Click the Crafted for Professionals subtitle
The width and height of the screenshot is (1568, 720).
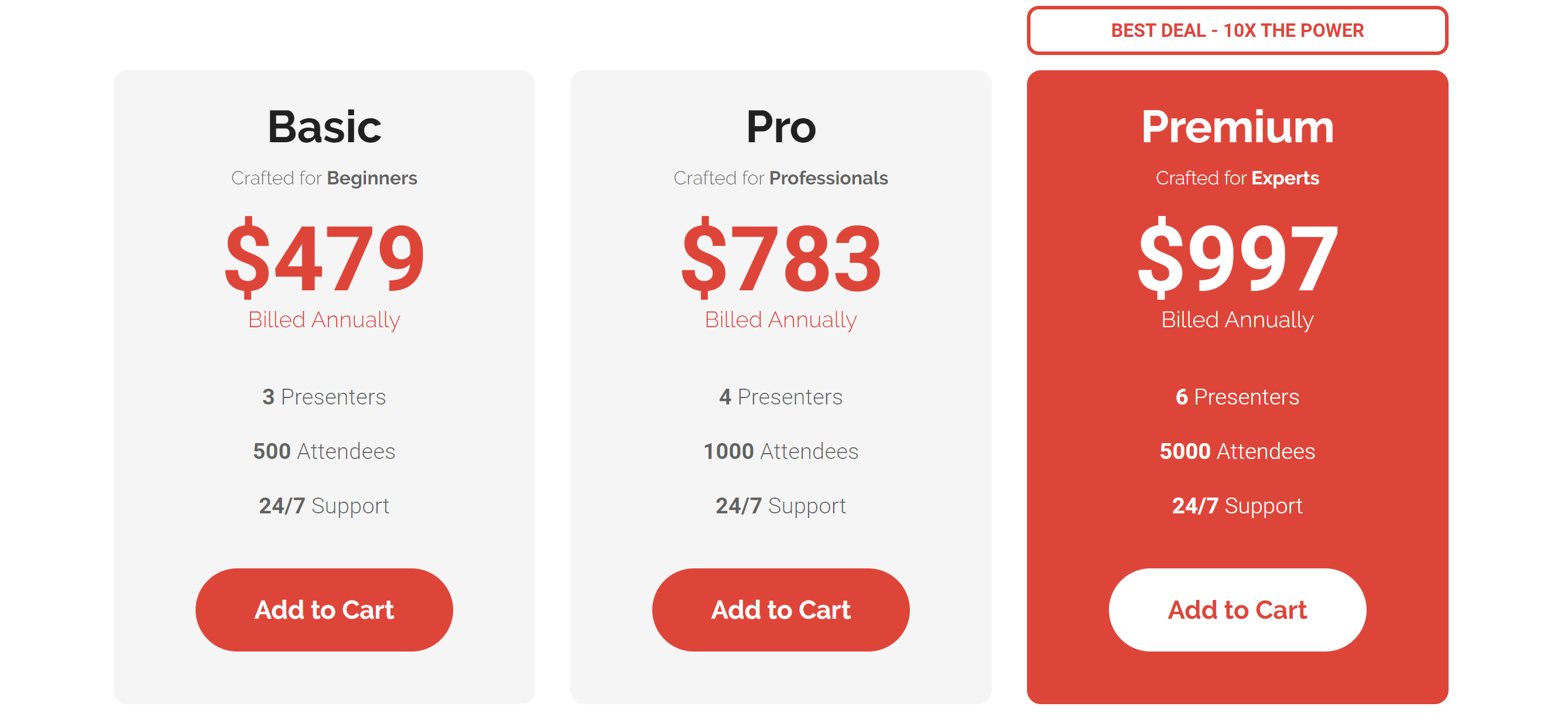(780, 178)
